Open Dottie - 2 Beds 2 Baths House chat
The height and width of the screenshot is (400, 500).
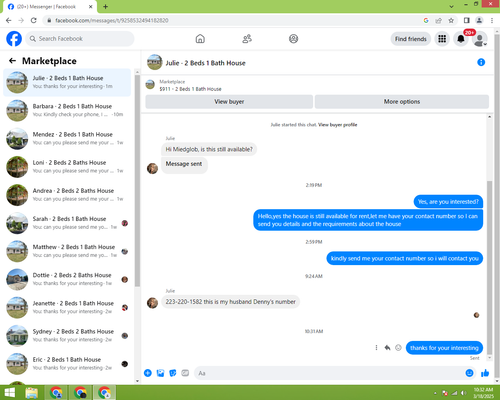click(x=67, y=279)
